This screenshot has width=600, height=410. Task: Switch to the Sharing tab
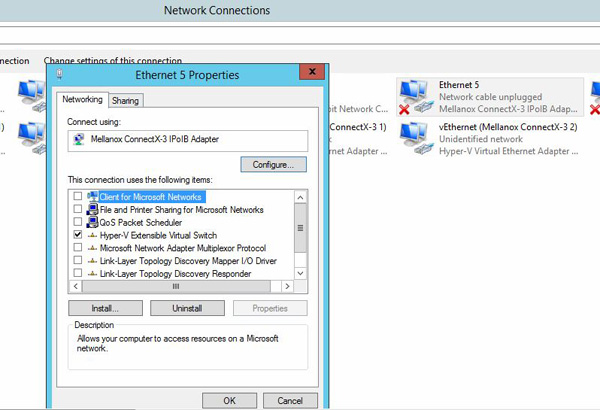[x=126, y=100]
